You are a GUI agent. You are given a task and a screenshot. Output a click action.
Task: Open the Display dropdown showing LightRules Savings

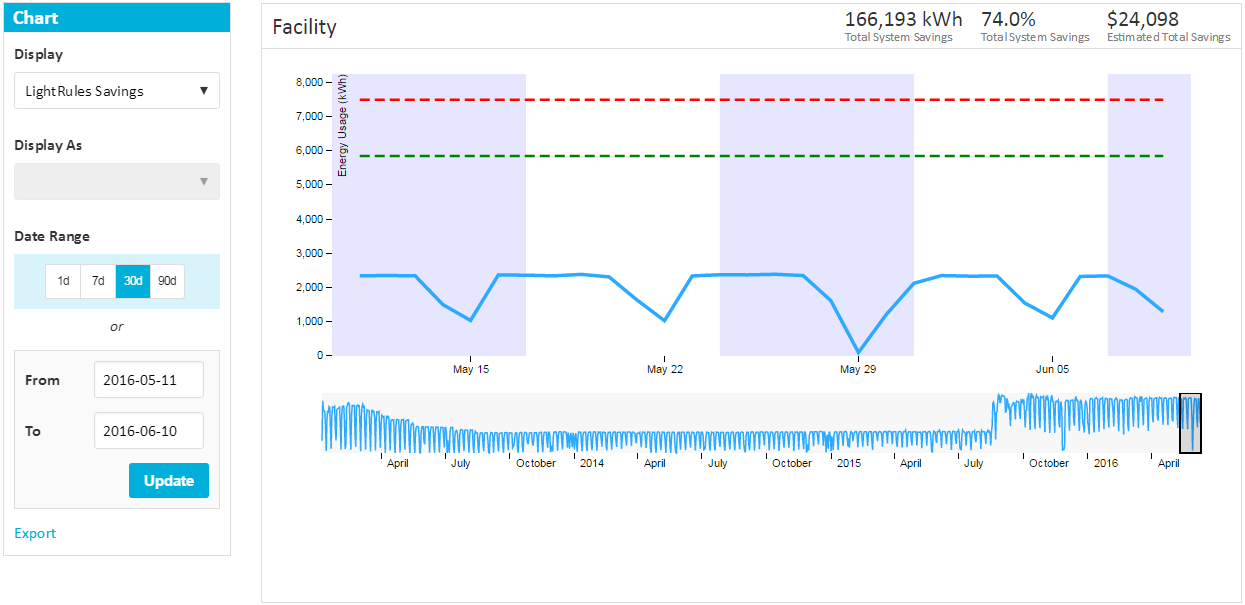click(x=117, y=91)
